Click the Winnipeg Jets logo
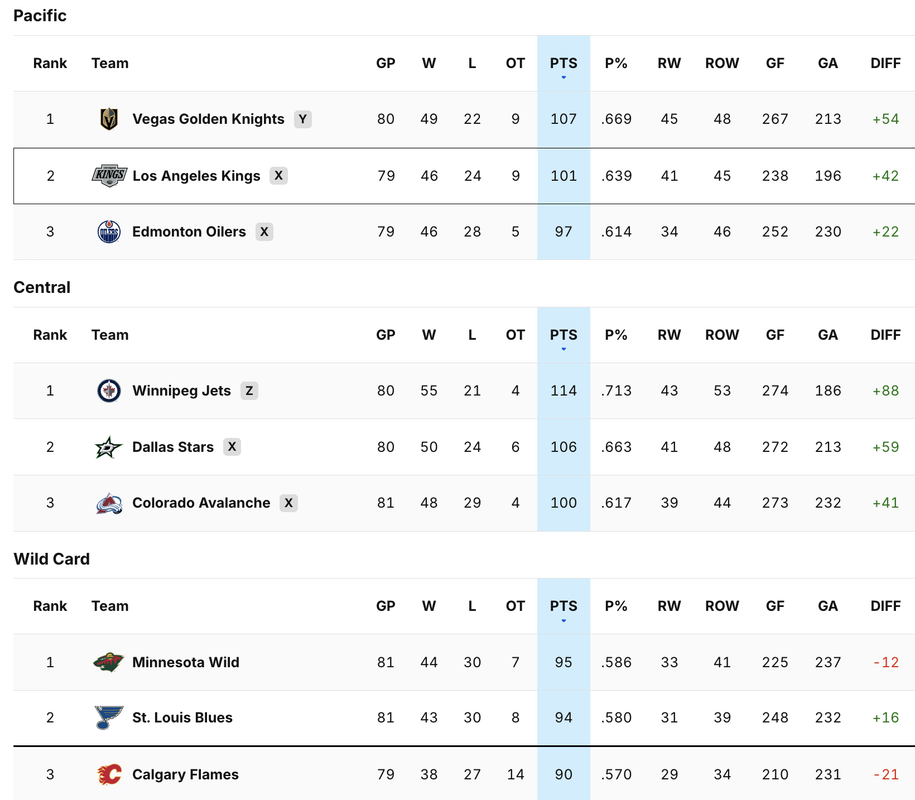Viewport: 915px width, 800px height. click(x=109, y=390)
